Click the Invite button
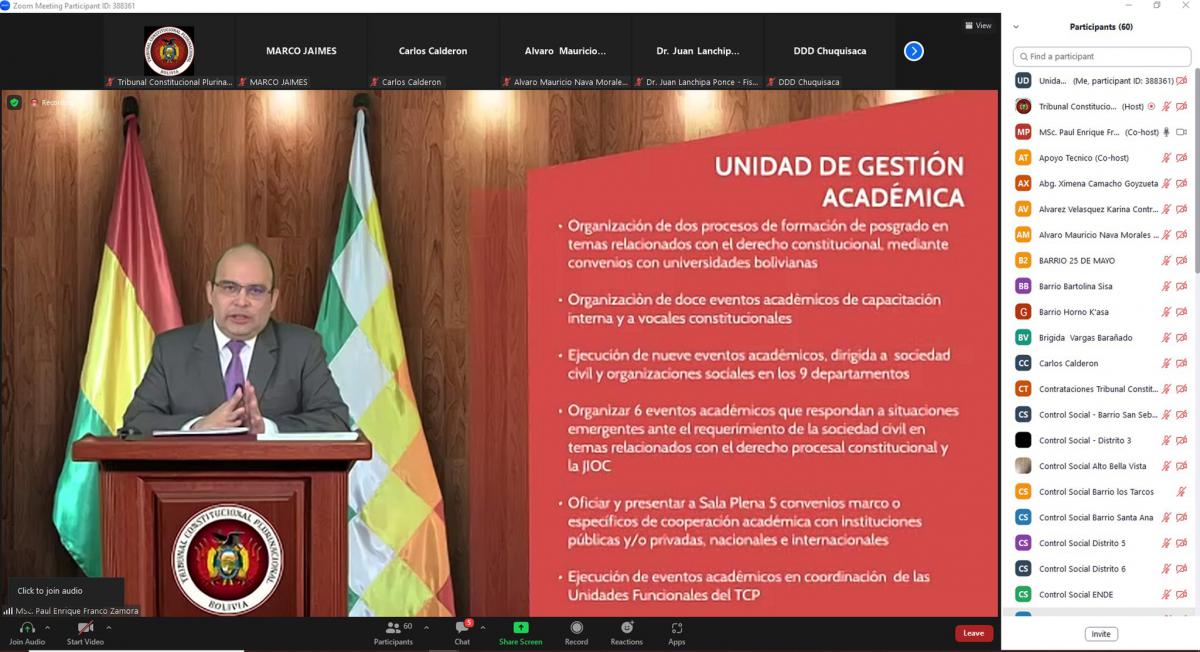1200x652 pixels. coord(1101,634)
